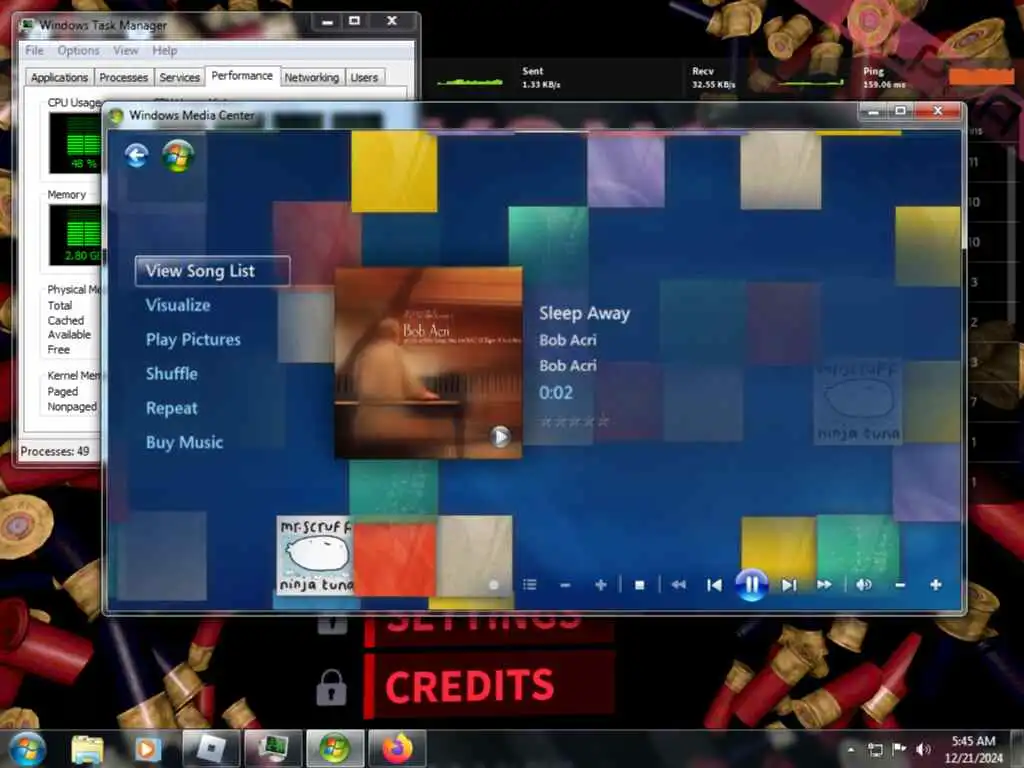1024x768 pixels.
Task: Switch to Processes tab in Task Manager
Action: click(x=123, y=77)
